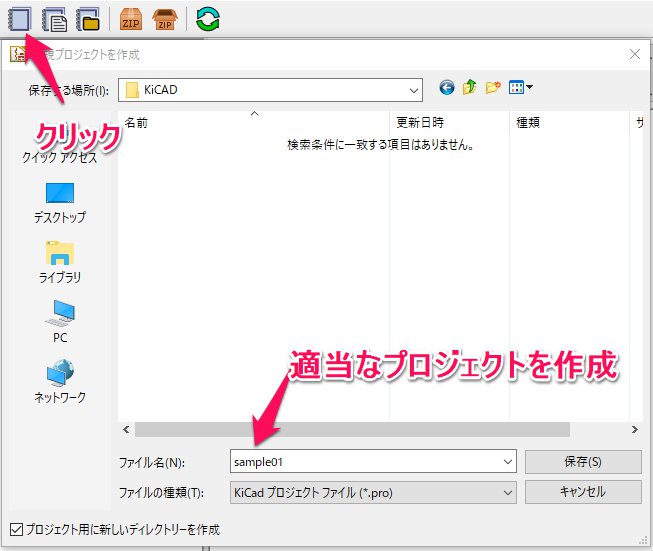Click the 保存(S) save button
Viewport: 653px width, 551px height.
click(x=582, y=462)
